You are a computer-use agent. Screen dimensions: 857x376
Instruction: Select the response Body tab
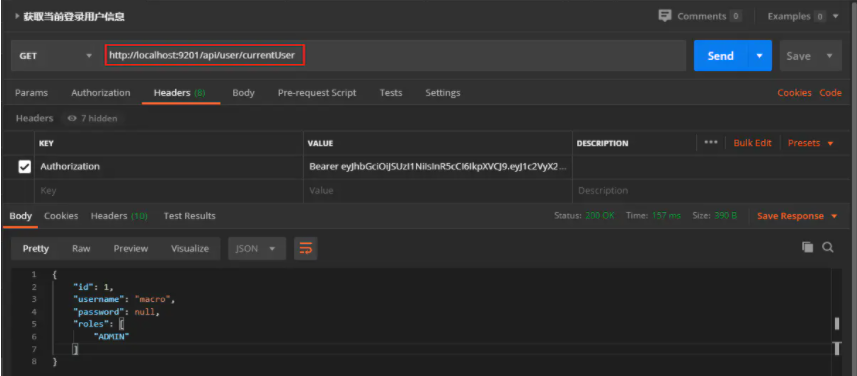(21, 216)
